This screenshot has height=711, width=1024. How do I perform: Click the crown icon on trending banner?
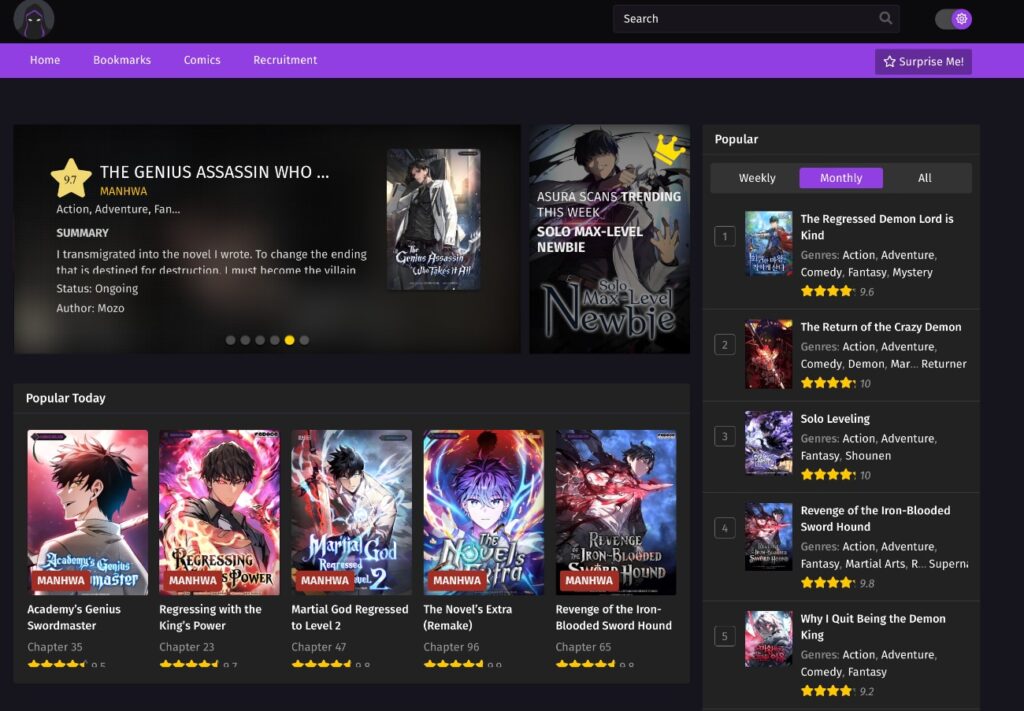[668, 150]
